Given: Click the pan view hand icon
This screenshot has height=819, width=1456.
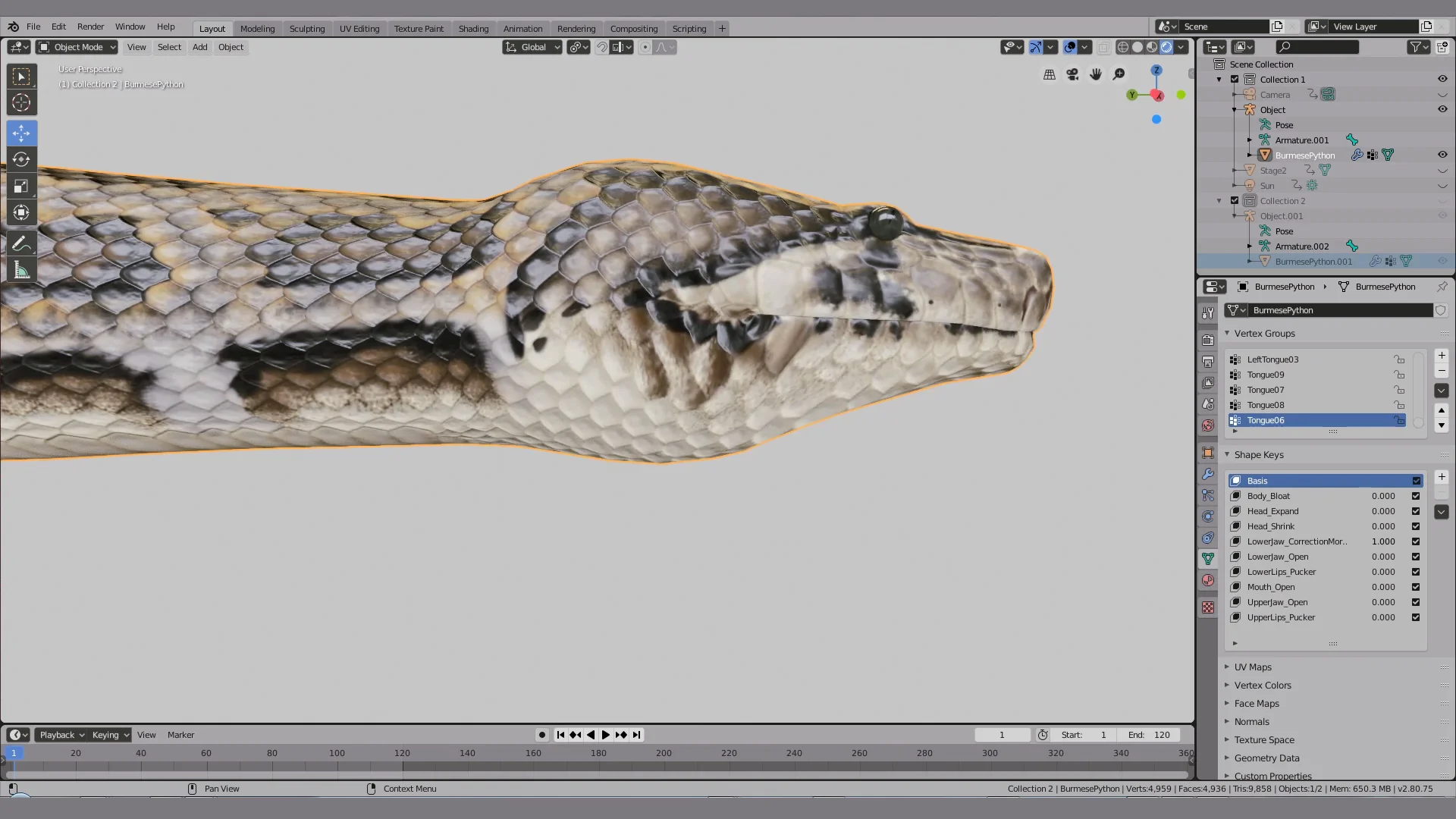Looking at the screenshot, I should coord(1096,74).
